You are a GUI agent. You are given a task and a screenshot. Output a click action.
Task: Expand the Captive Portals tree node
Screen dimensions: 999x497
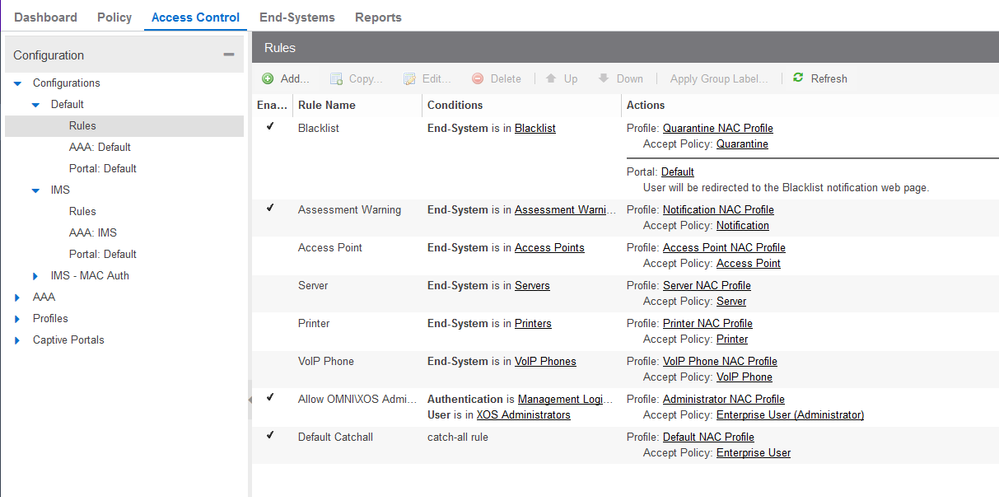pos(17,340)
